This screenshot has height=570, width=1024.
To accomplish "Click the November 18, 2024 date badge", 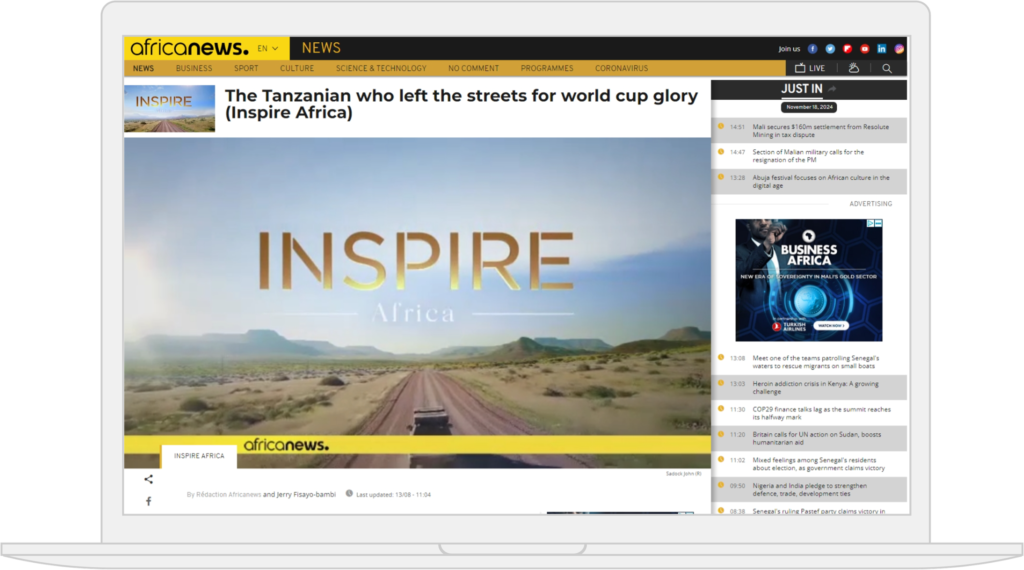I will (809, 107).
